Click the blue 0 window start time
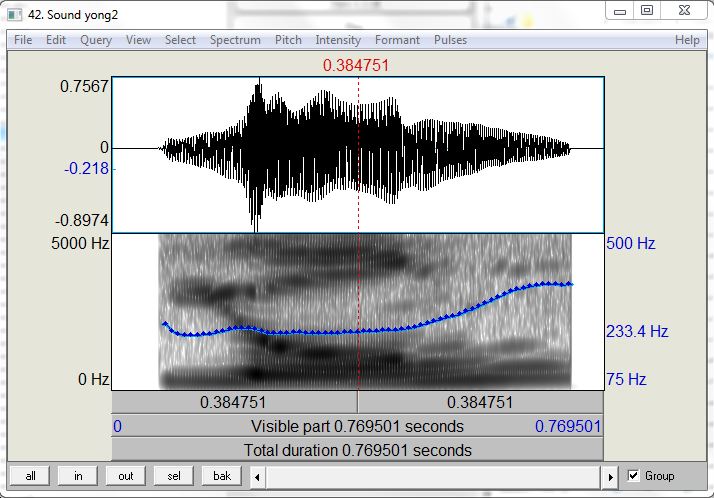Image resolution: width=714 pixels, height=498 pixels. (117, 426)
